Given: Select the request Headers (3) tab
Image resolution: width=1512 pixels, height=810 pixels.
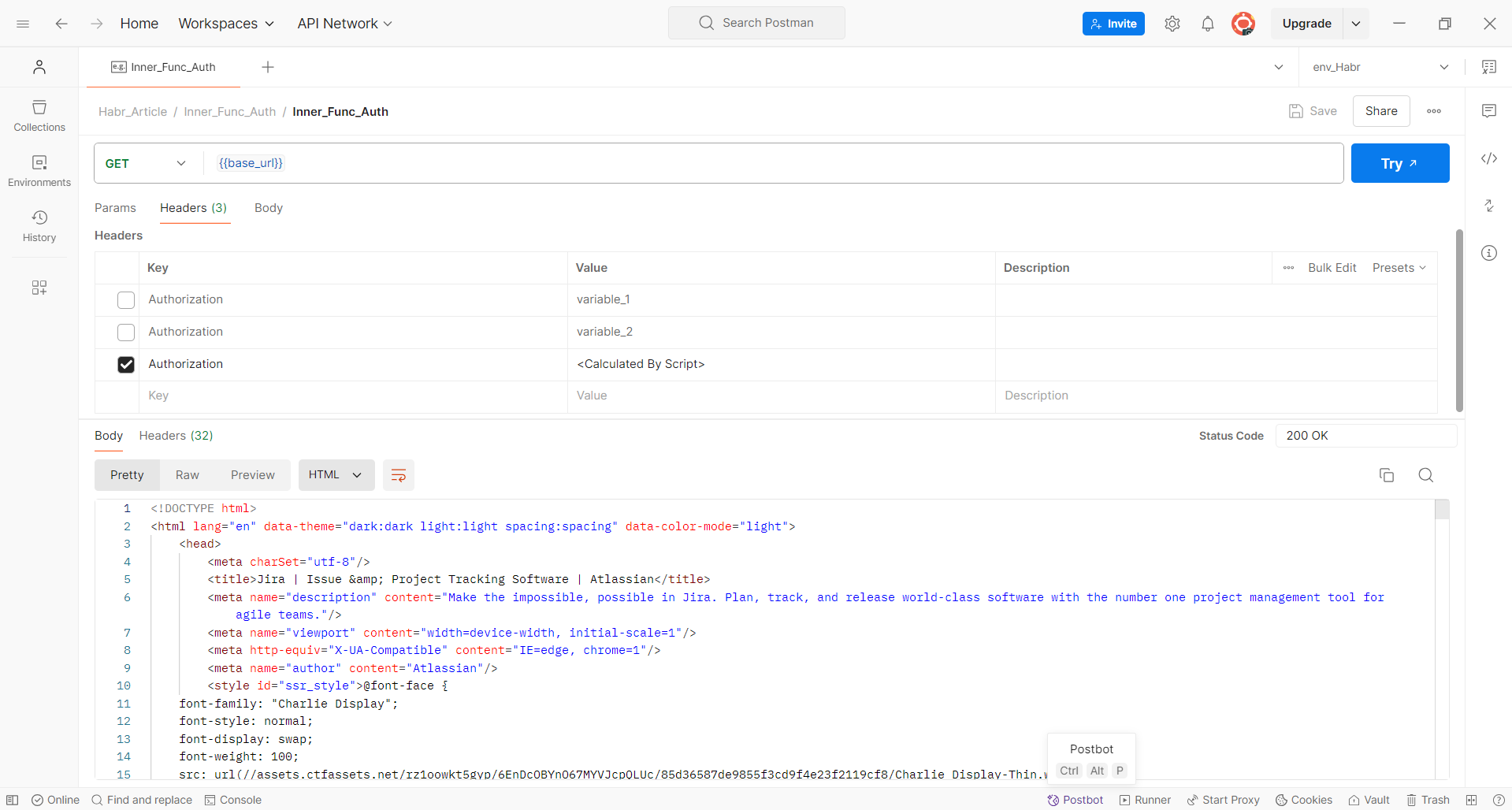Looking at the screenshot, I should point(194,208).
